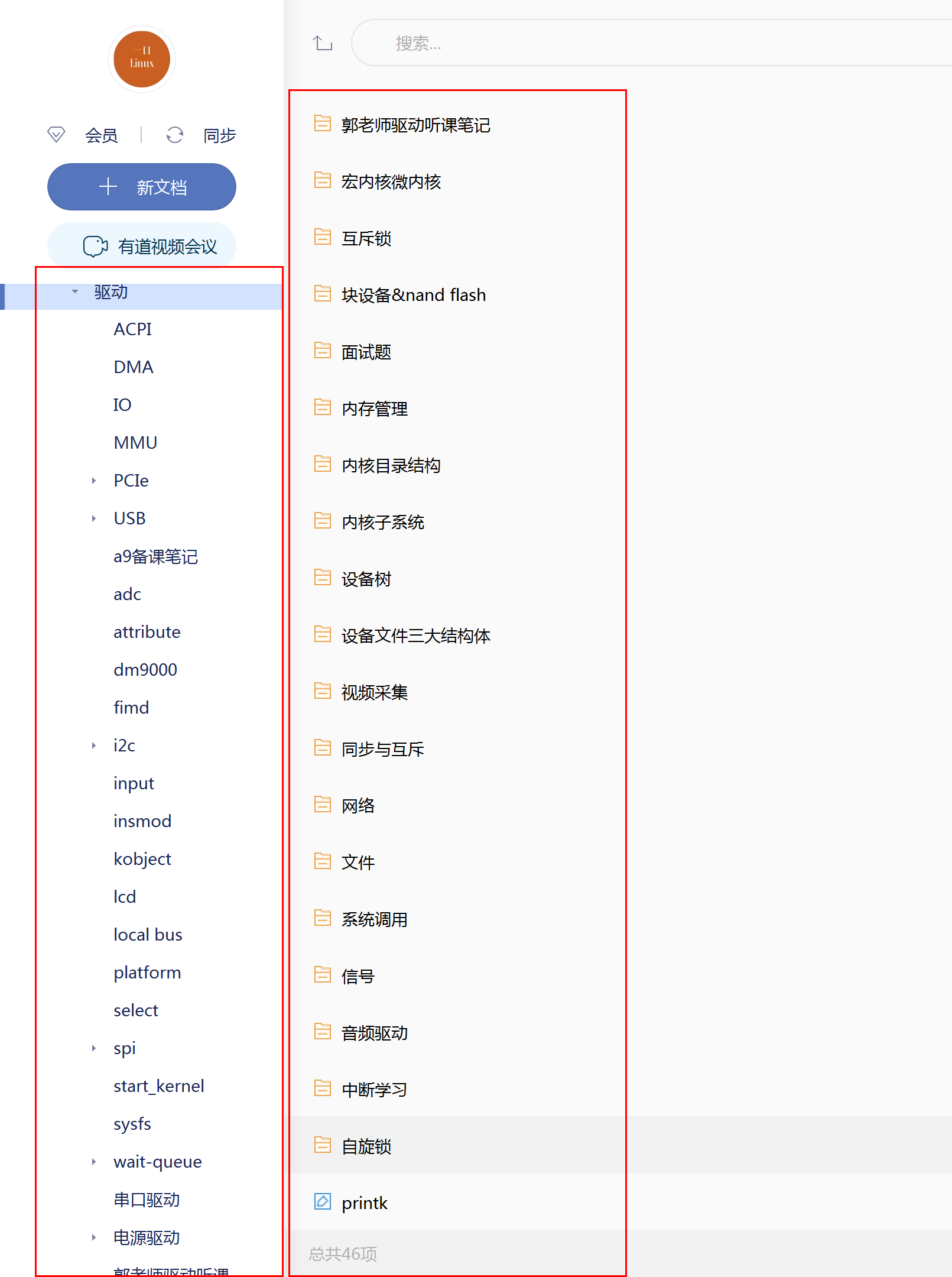Click the folder icon beside 网络
This screenshot has height=1277, width=952.
323,804
